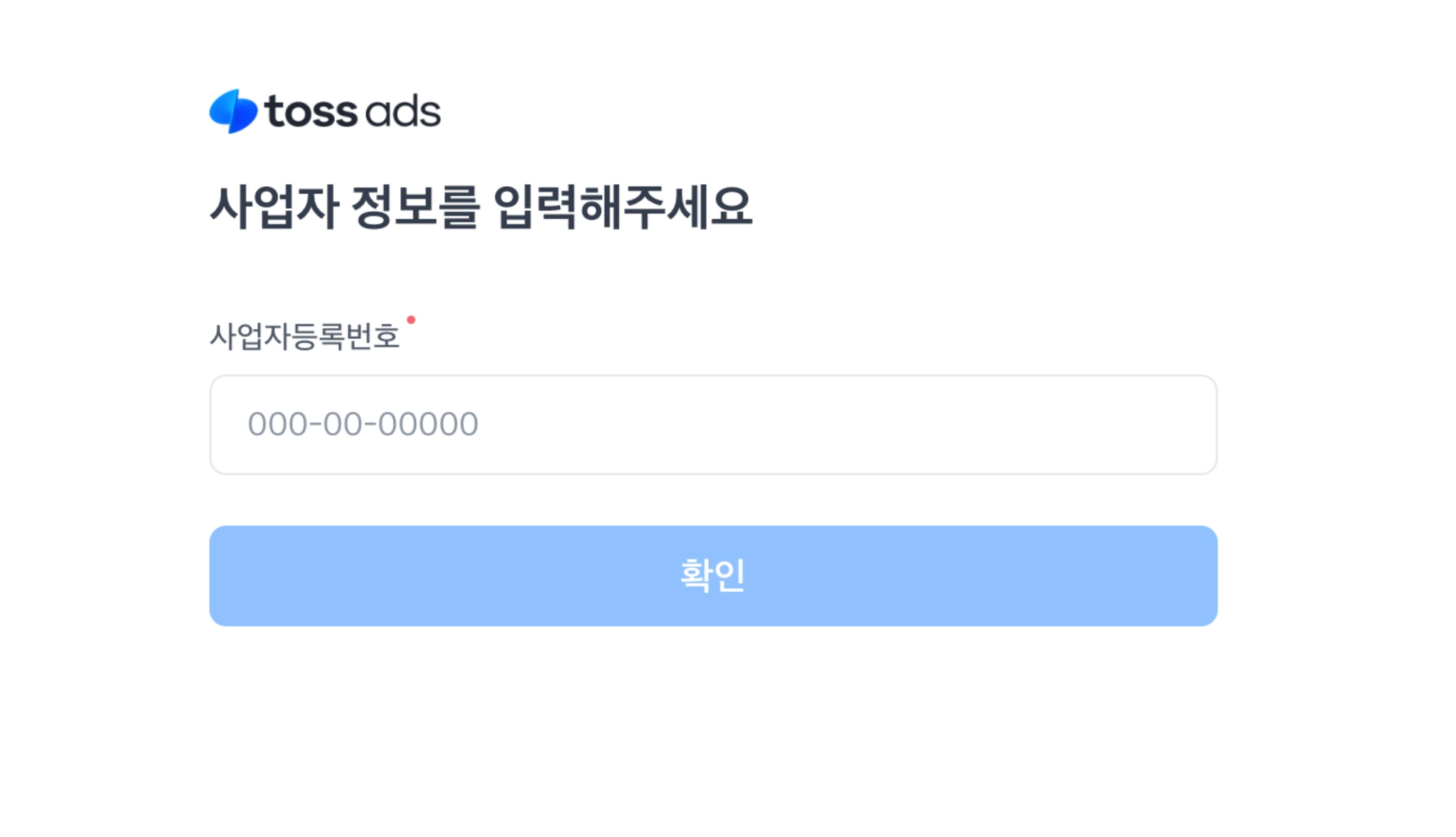Click the 000-00-00000 placeholder text
Viewport: 1456px width, 837px height.
(363, 424)
